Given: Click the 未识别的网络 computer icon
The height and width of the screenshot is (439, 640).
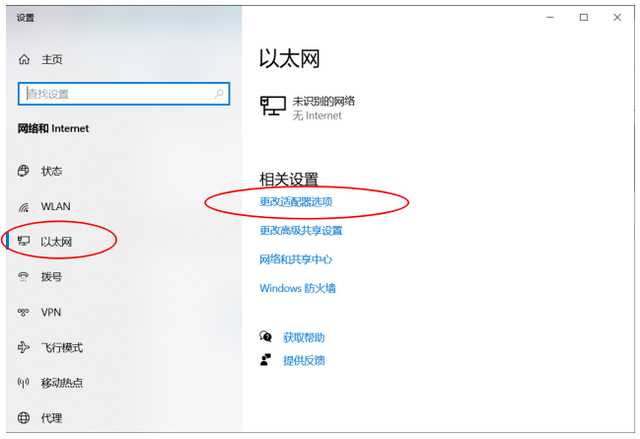Looking at the screenshot, I should (x=273, y=106).
